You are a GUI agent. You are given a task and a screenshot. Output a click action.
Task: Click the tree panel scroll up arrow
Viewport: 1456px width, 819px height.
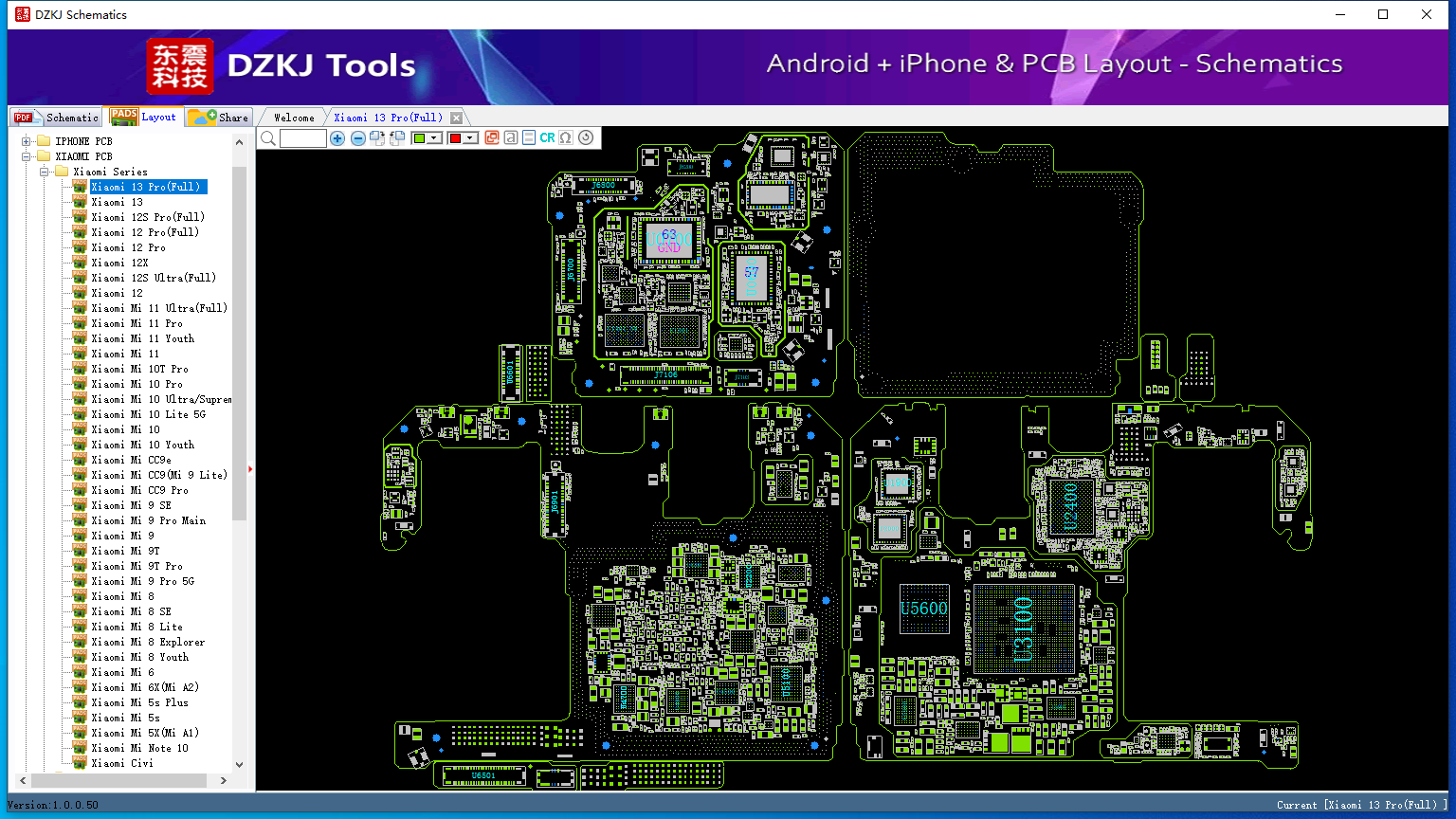pyautogui.click(x=239, y=142)
